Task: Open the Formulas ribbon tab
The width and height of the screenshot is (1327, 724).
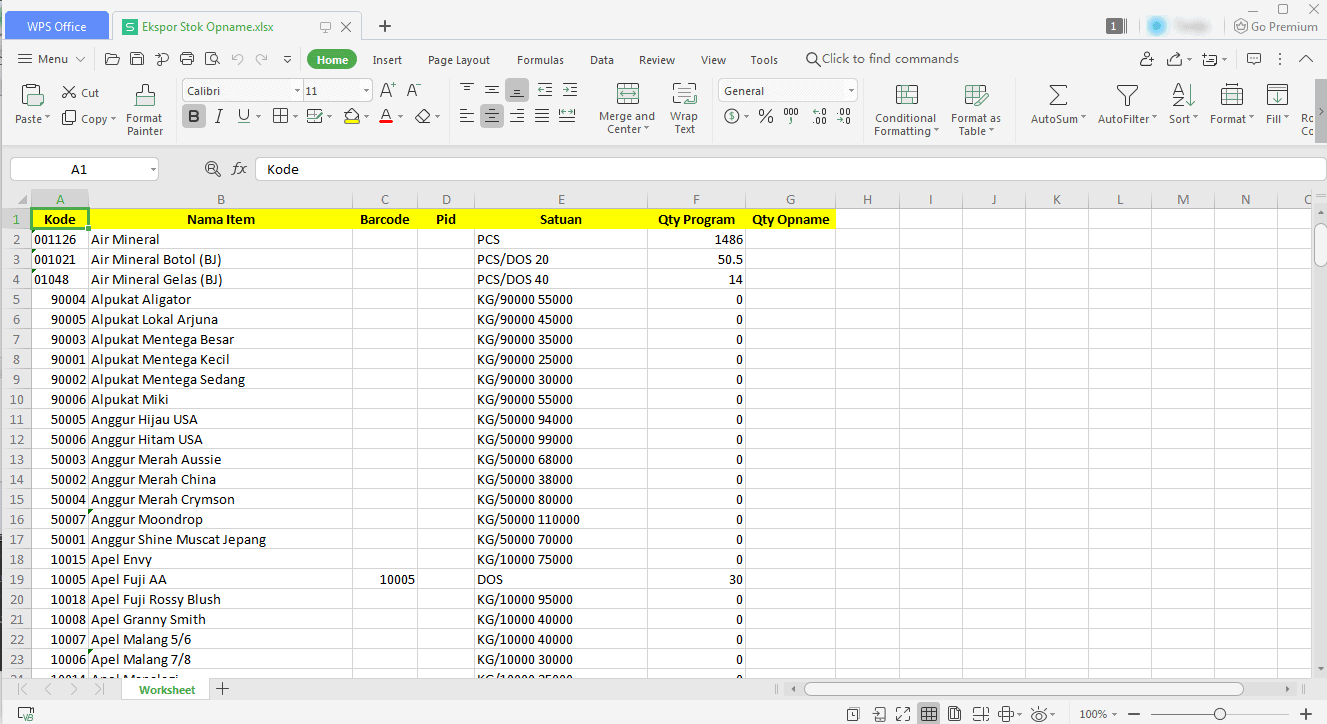Action: tap(540, 60)
